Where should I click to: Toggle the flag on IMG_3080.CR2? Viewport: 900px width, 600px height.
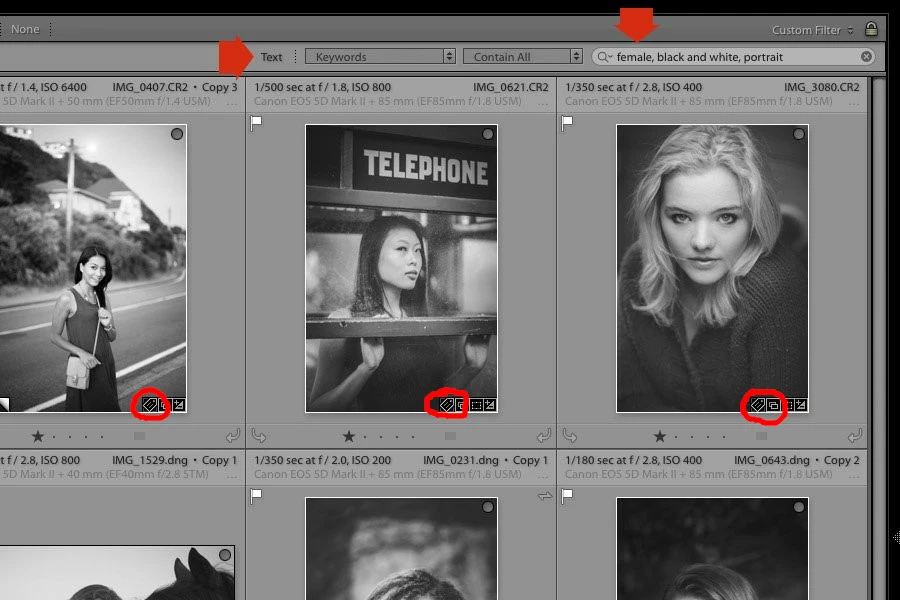click(567, 122)
